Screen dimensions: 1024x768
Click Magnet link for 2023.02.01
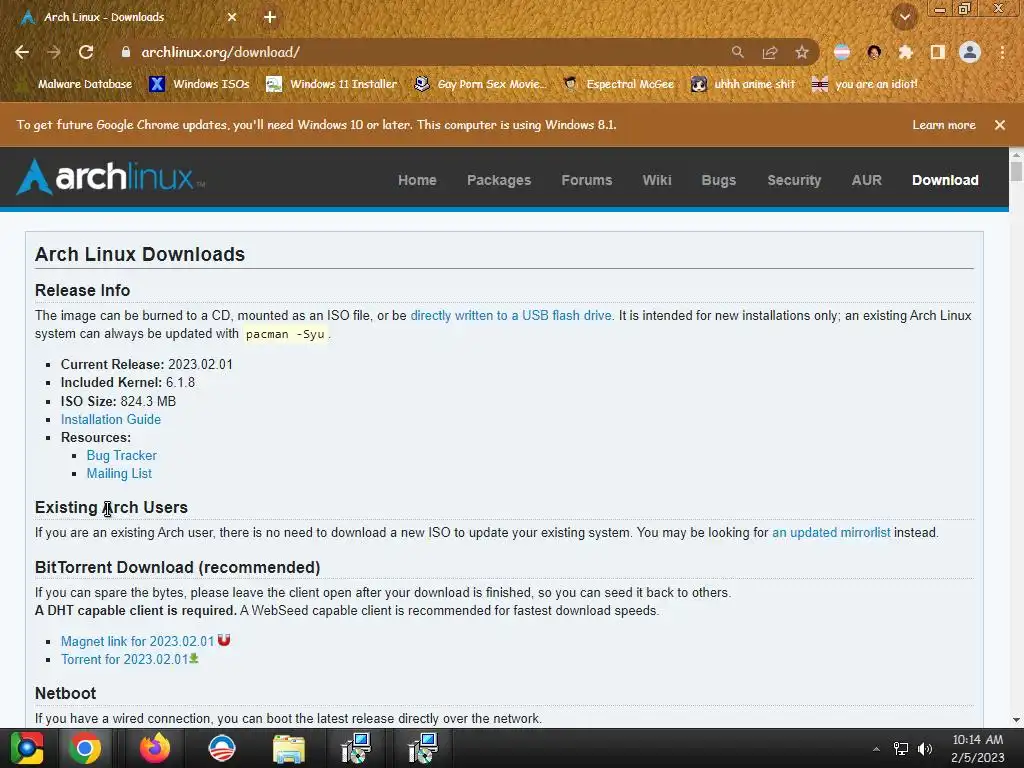[137, 641]
